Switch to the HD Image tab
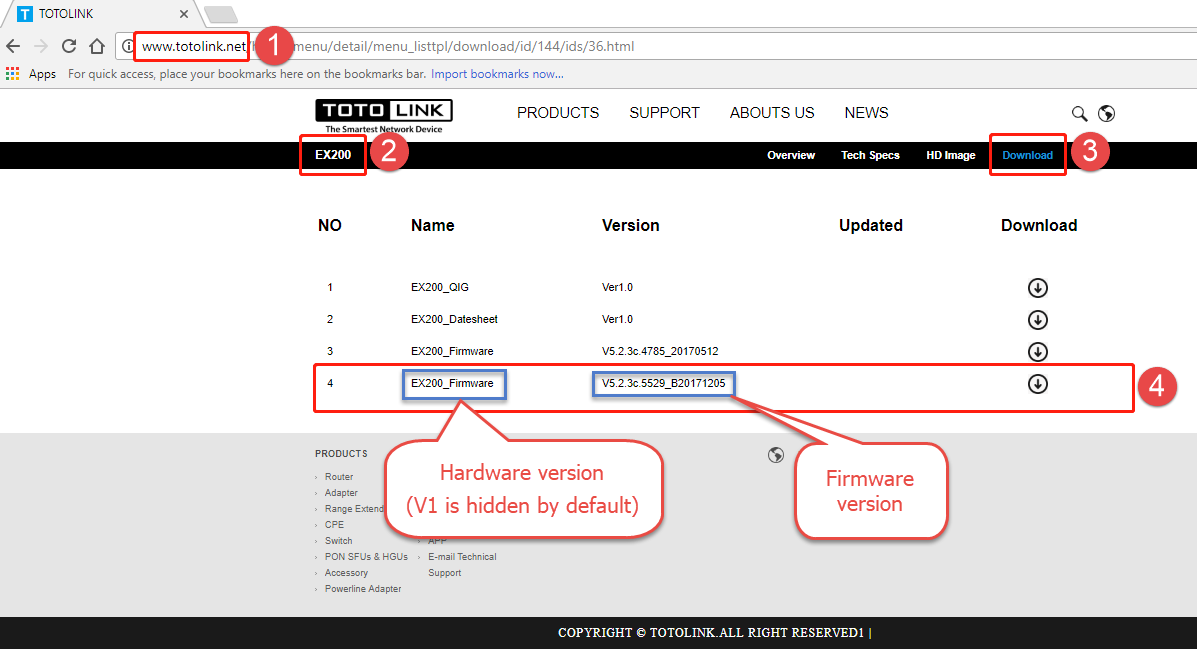The image size is (1197, 649). point(950,155)
